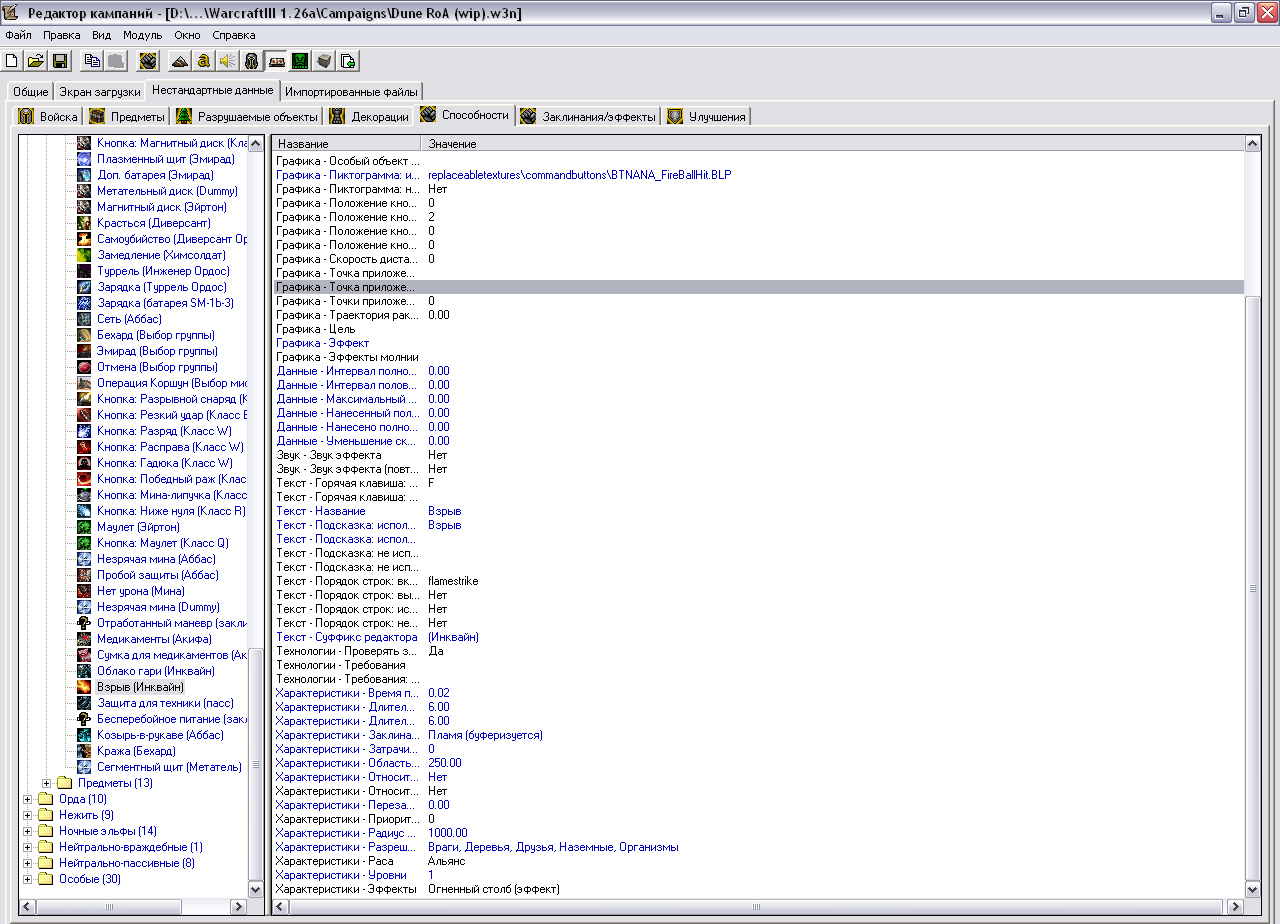
Task: Select Незрячая мина (Dummy) ability
Action: 158,607
